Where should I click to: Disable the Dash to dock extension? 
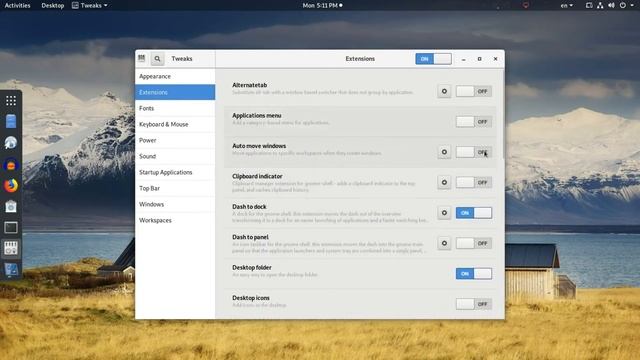click(473, 213)
